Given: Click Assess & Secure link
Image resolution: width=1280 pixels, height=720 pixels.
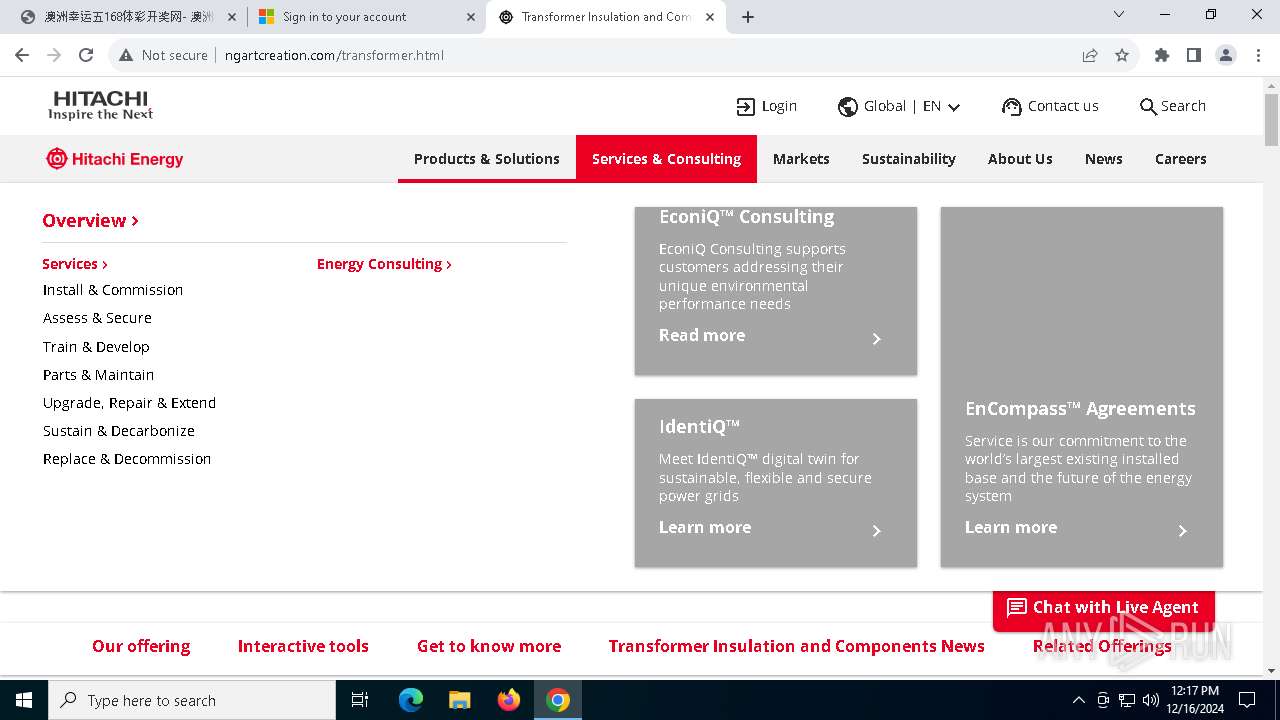Looking at the screenshot, I should (97, 318).
